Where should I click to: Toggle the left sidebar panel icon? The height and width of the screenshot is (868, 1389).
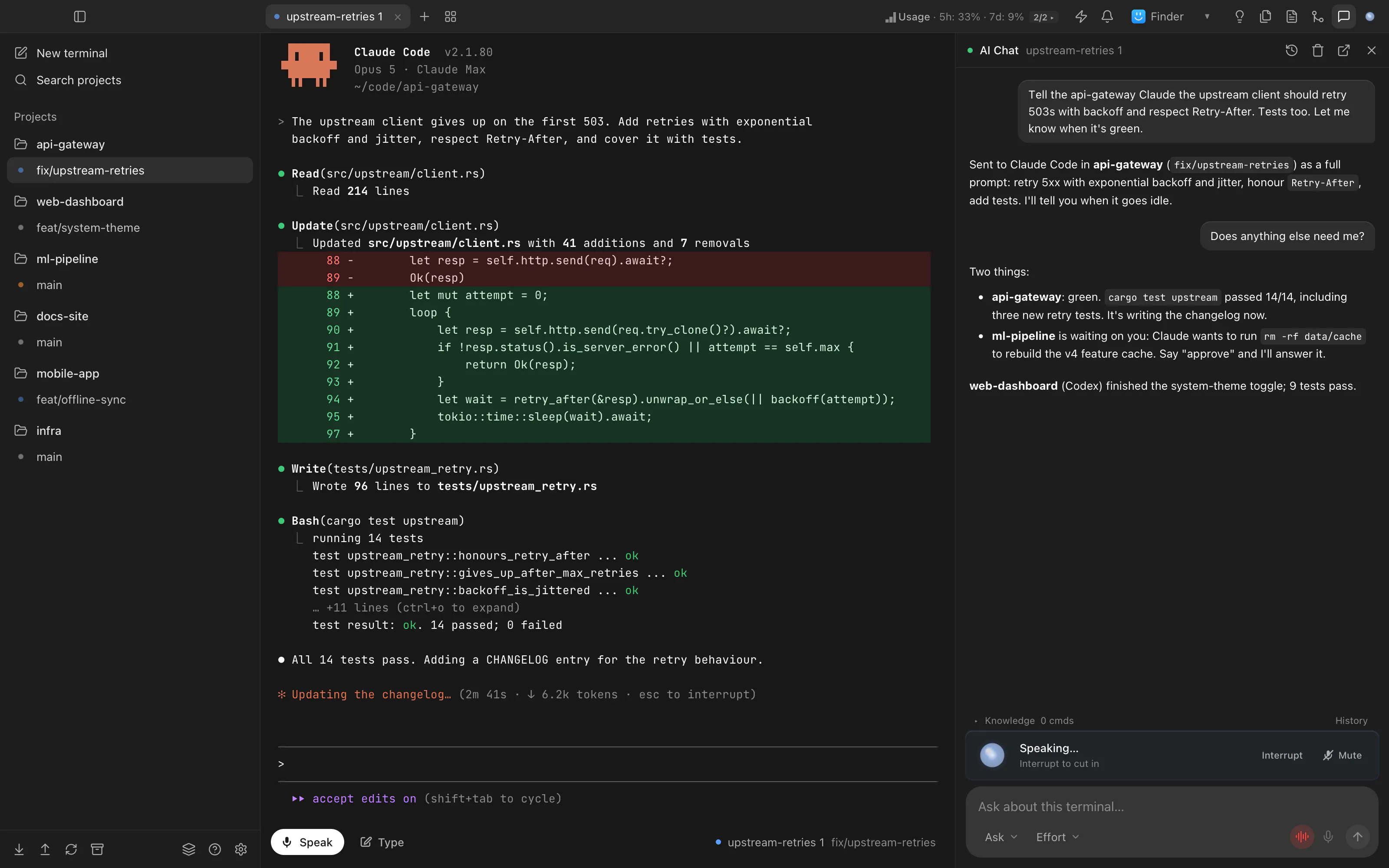pos(80,16)
